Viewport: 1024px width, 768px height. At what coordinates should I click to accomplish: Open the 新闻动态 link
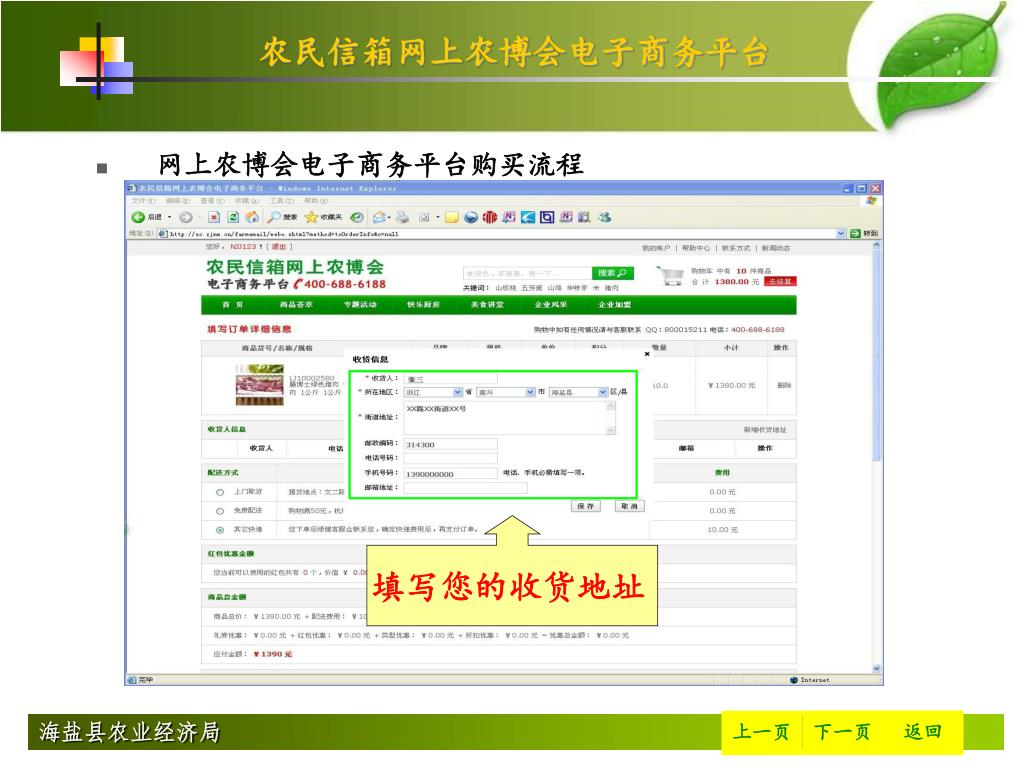pos(776,248)
